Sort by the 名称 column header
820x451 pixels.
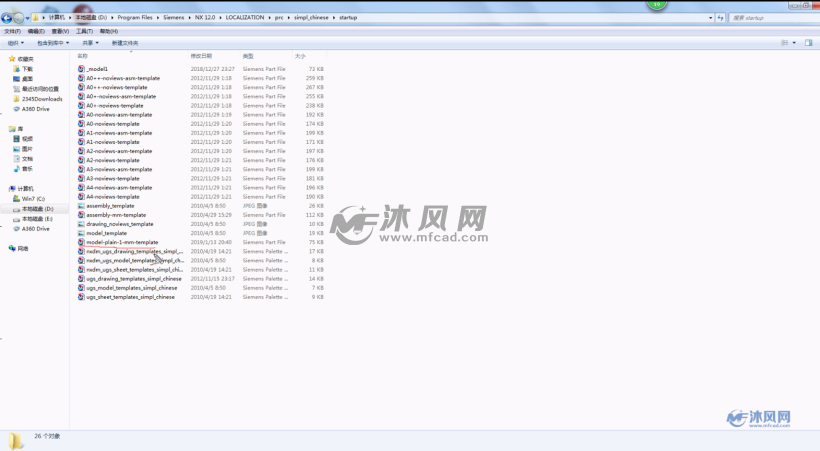131,56
